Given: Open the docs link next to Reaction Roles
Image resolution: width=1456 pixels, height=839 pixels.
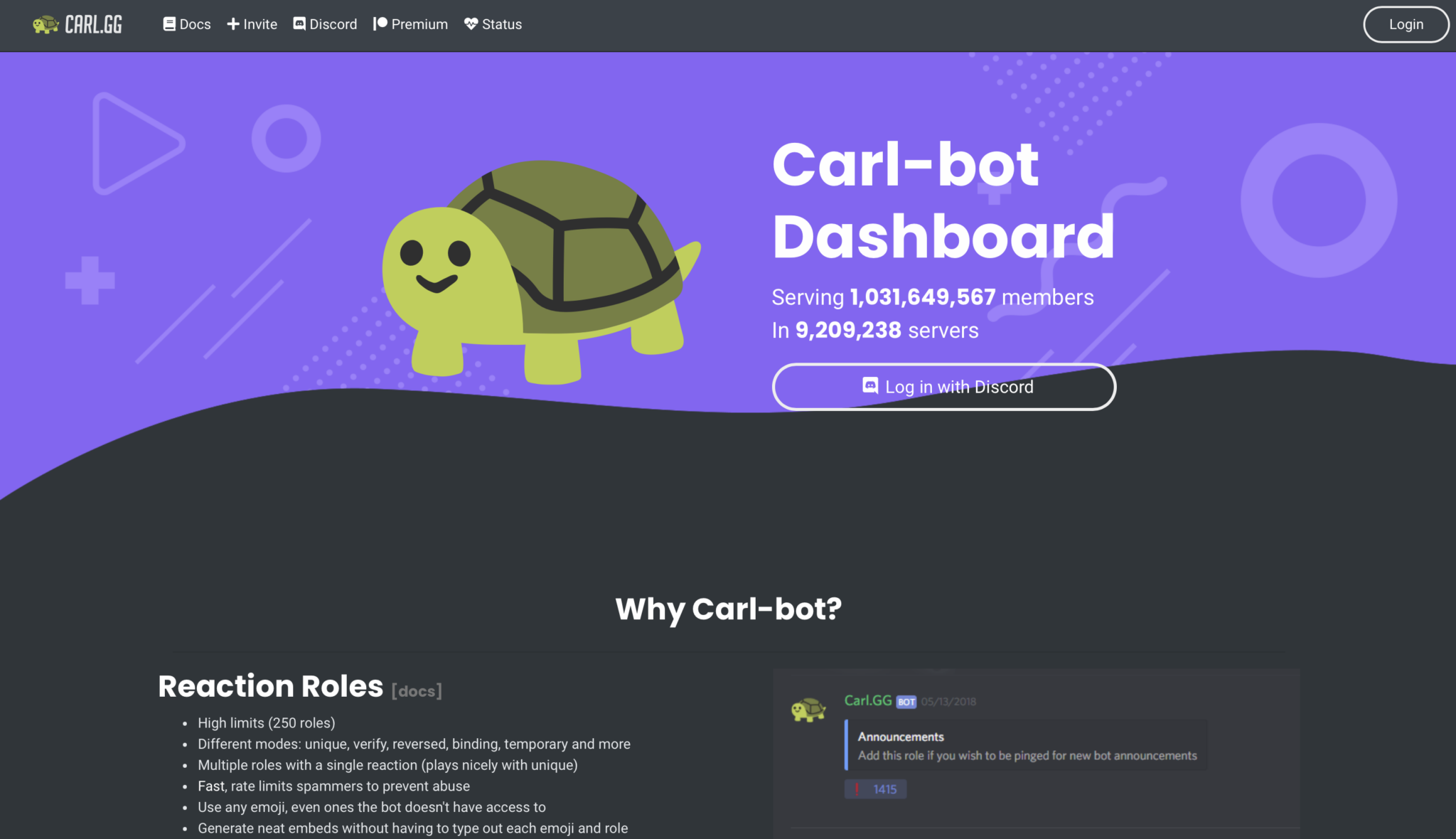Looking at the screenshot, I should [416, 690].
